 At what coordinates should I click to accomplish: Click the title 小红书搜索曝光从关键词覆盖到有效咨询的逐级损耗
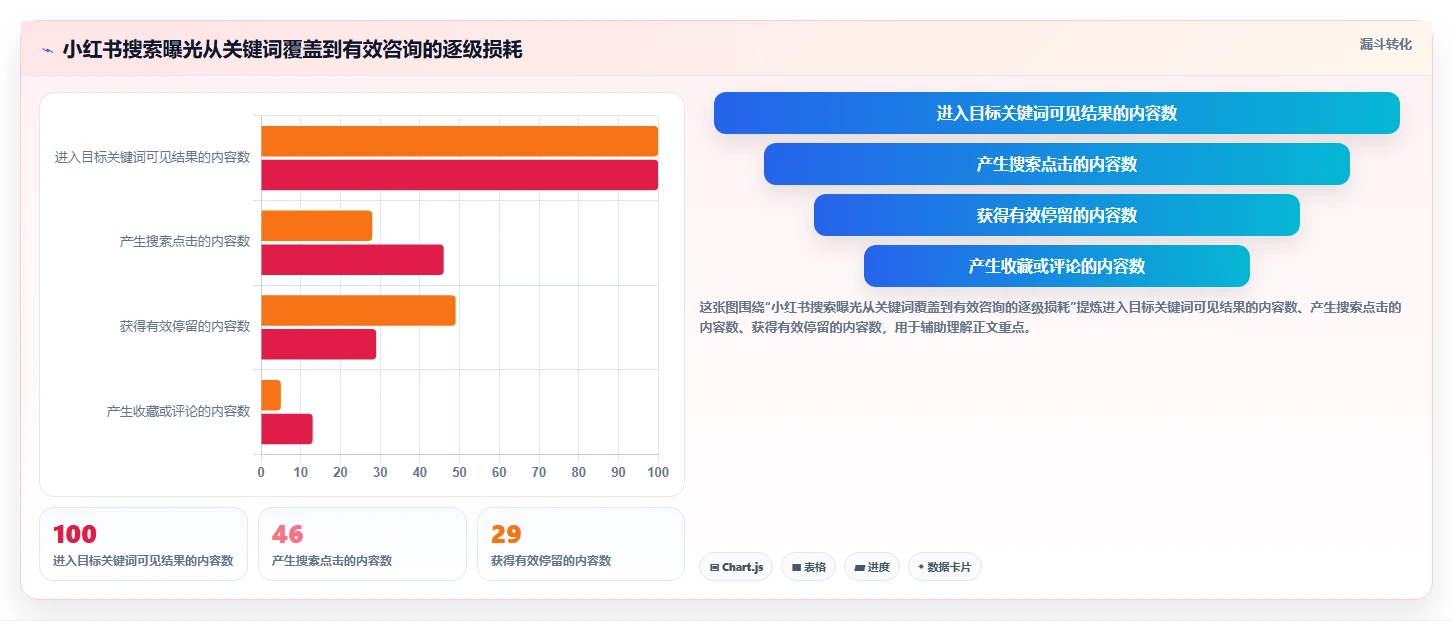pos(292,49)
